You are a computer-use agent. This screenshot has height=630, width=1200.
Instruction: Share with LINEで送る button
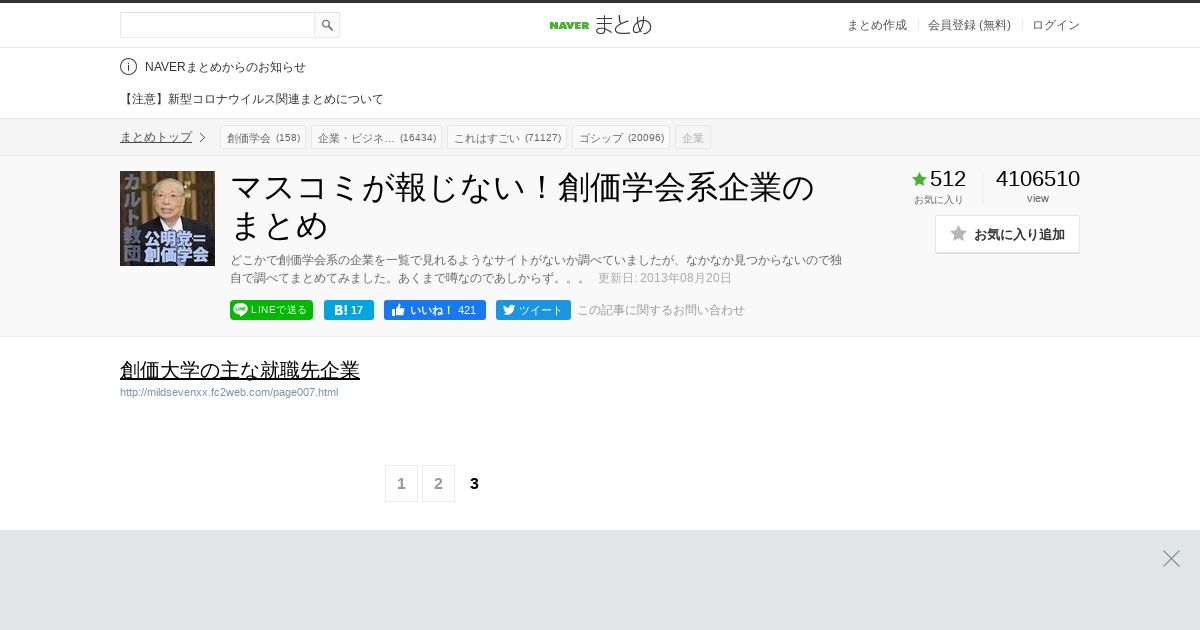271,310
